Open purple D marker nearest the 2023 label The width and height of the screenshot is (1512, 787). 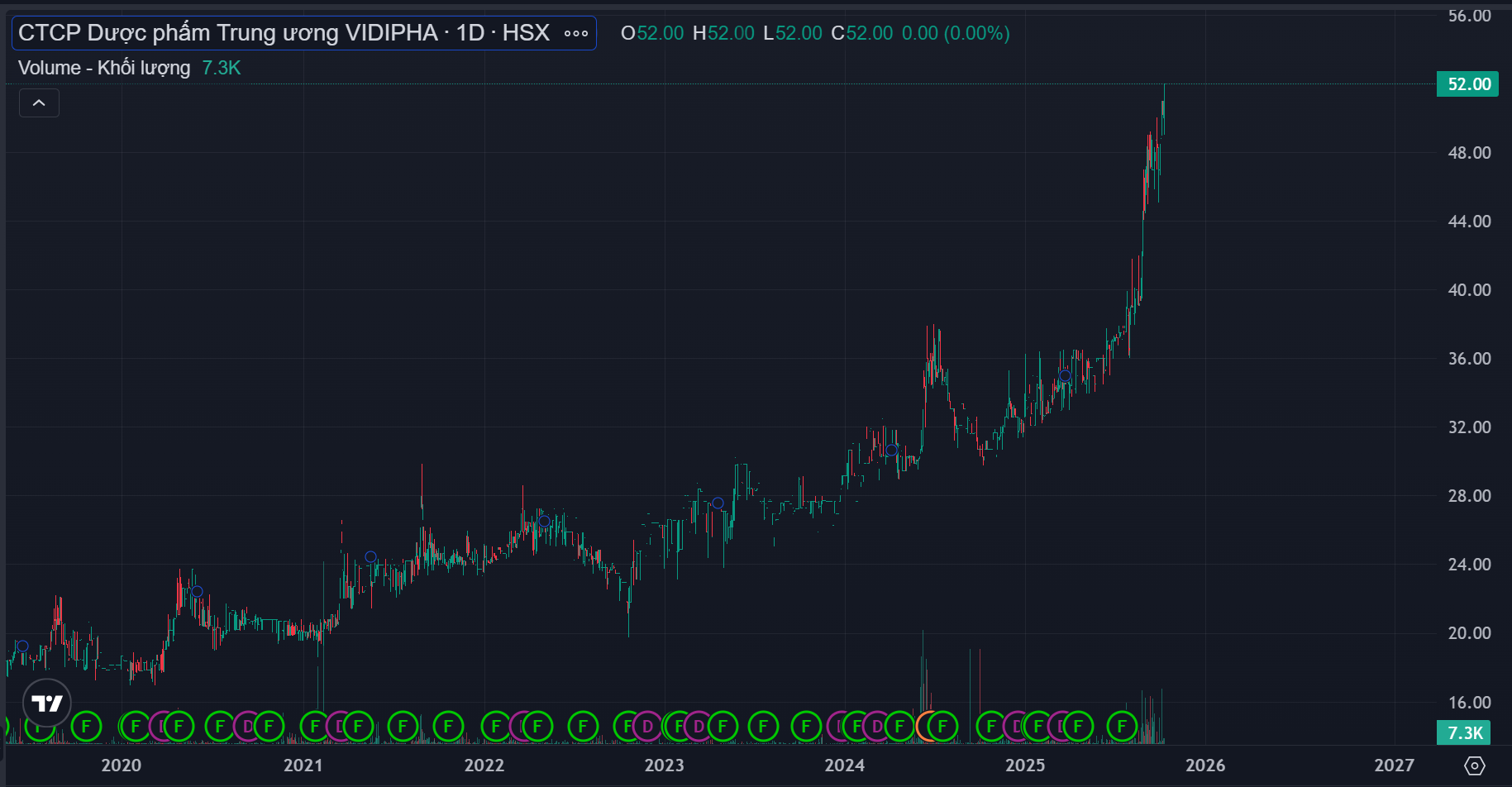pyautogui.click(x=647, y=727)
